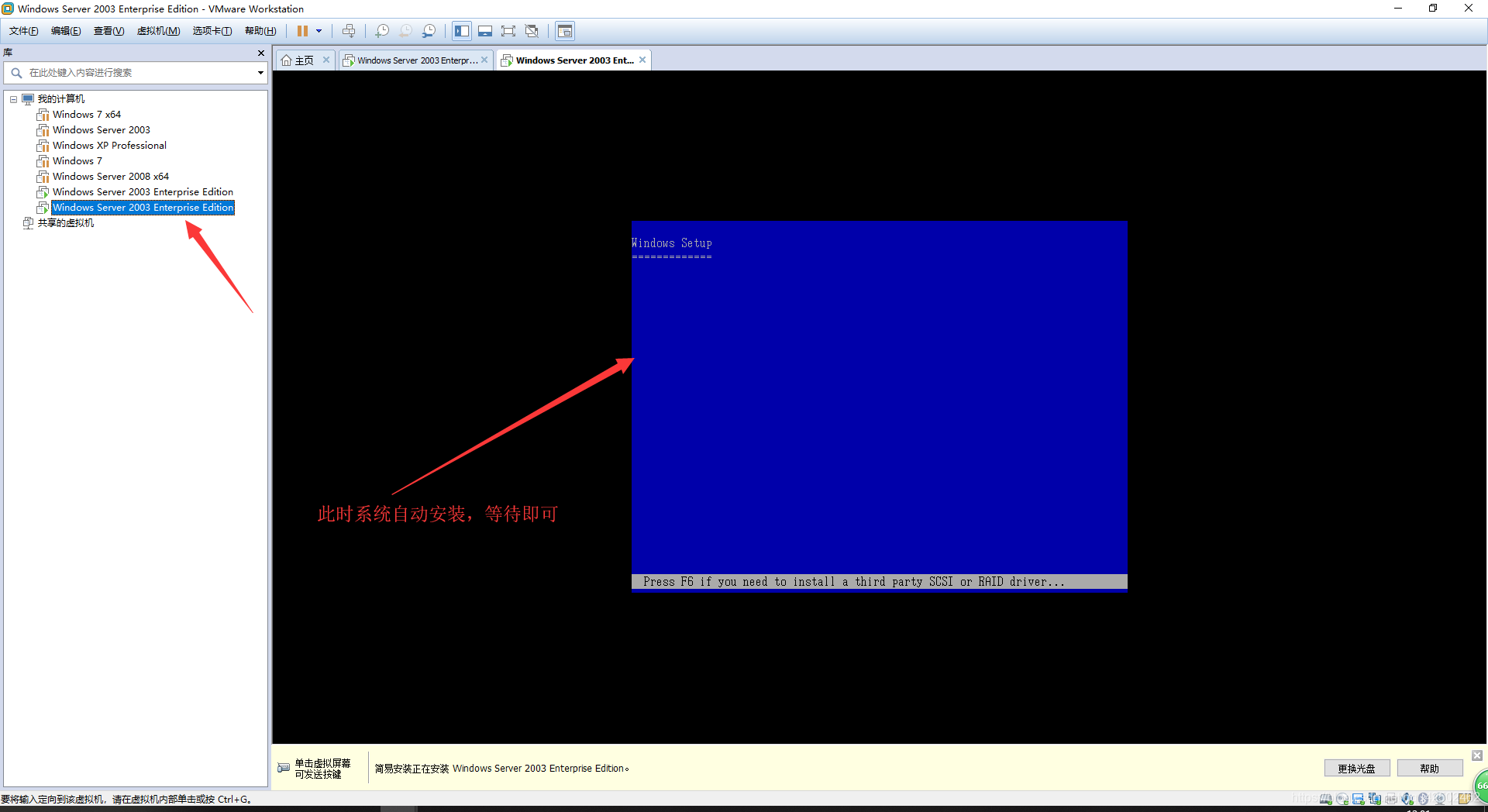
Task: Open the 查看(V) menu
Action: (108, 31)
